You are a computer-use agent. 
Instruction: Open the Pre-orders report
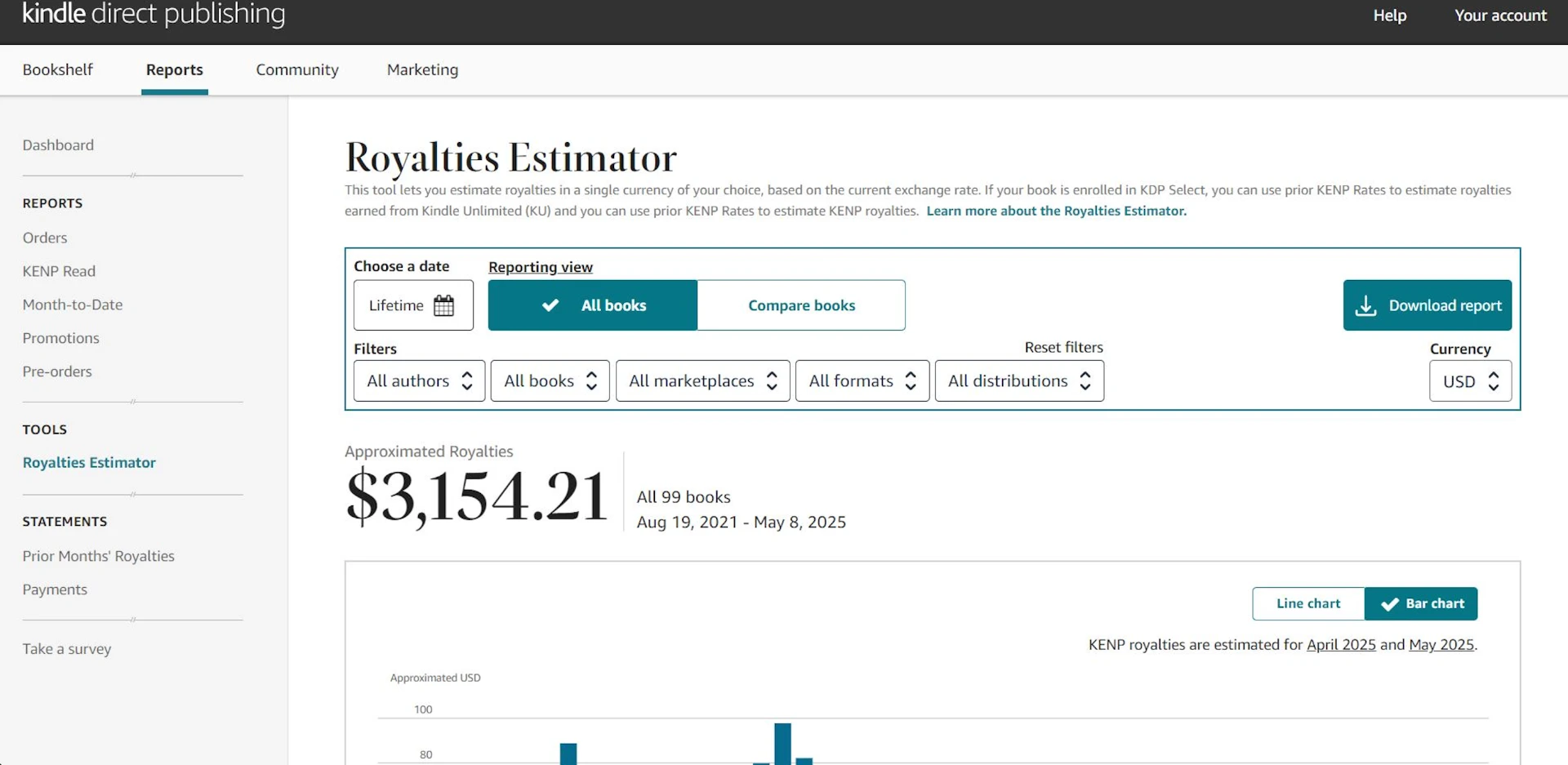57,371
